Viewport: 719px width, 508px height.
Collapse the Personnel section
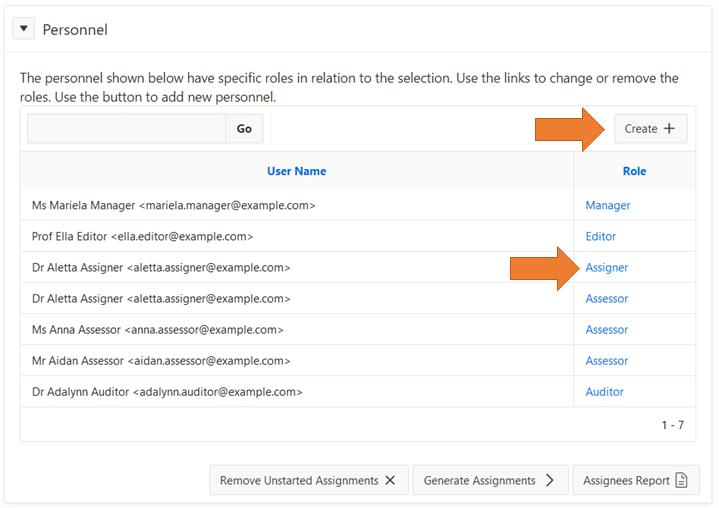coord(25,29)
